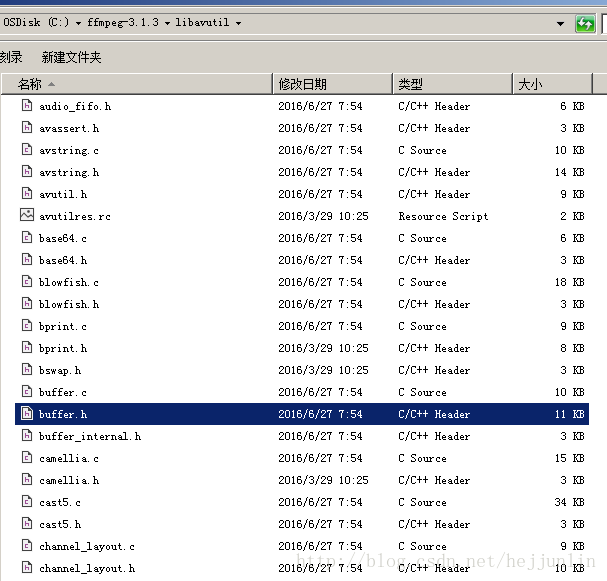Screen dimensions: 607x581
Task: Click the cast5.c file icon
Action: [x=27, y=502]
